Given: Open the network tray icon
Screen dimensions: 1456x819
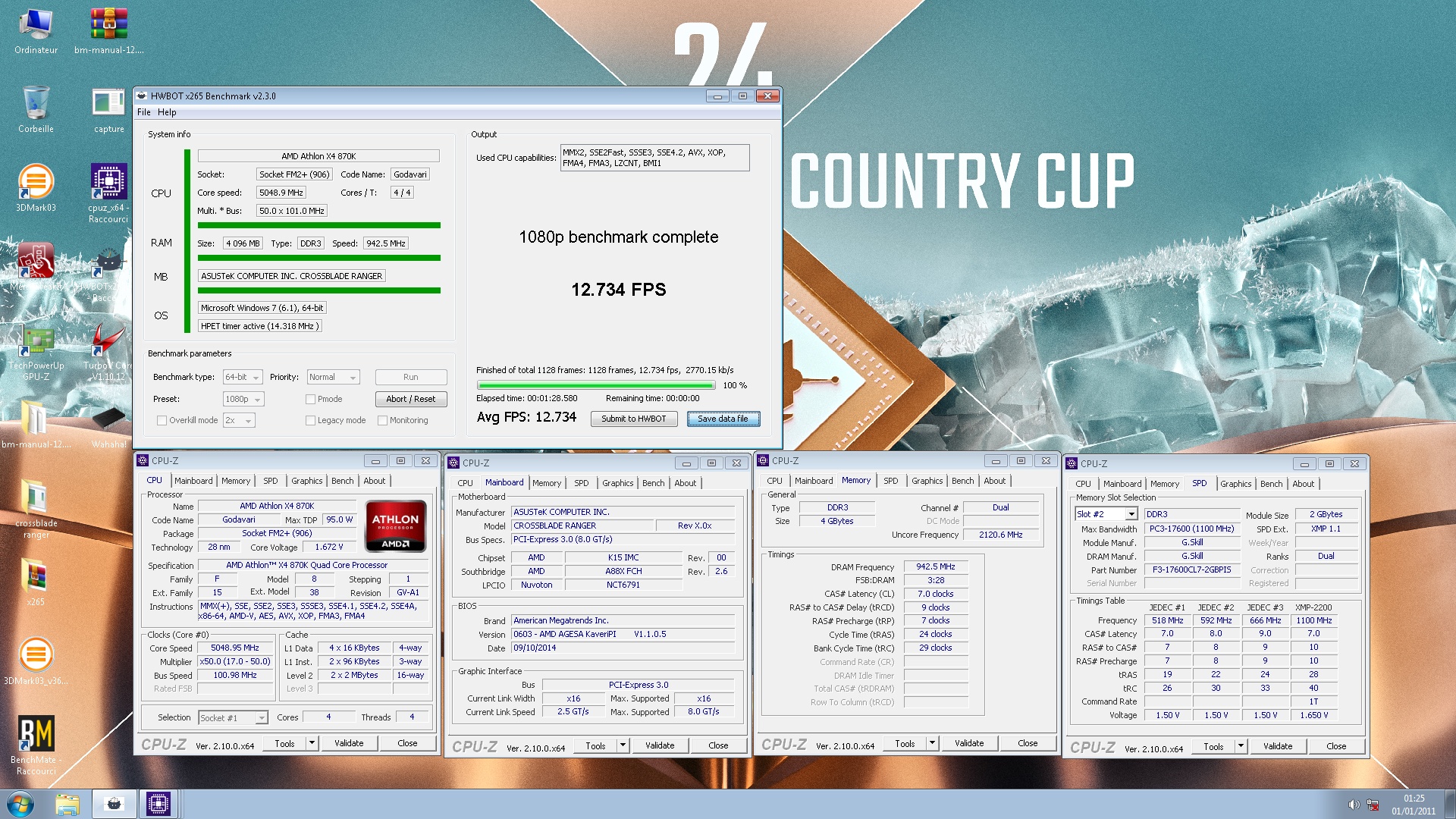Looking at the screenshot, I should (1373, 805).
